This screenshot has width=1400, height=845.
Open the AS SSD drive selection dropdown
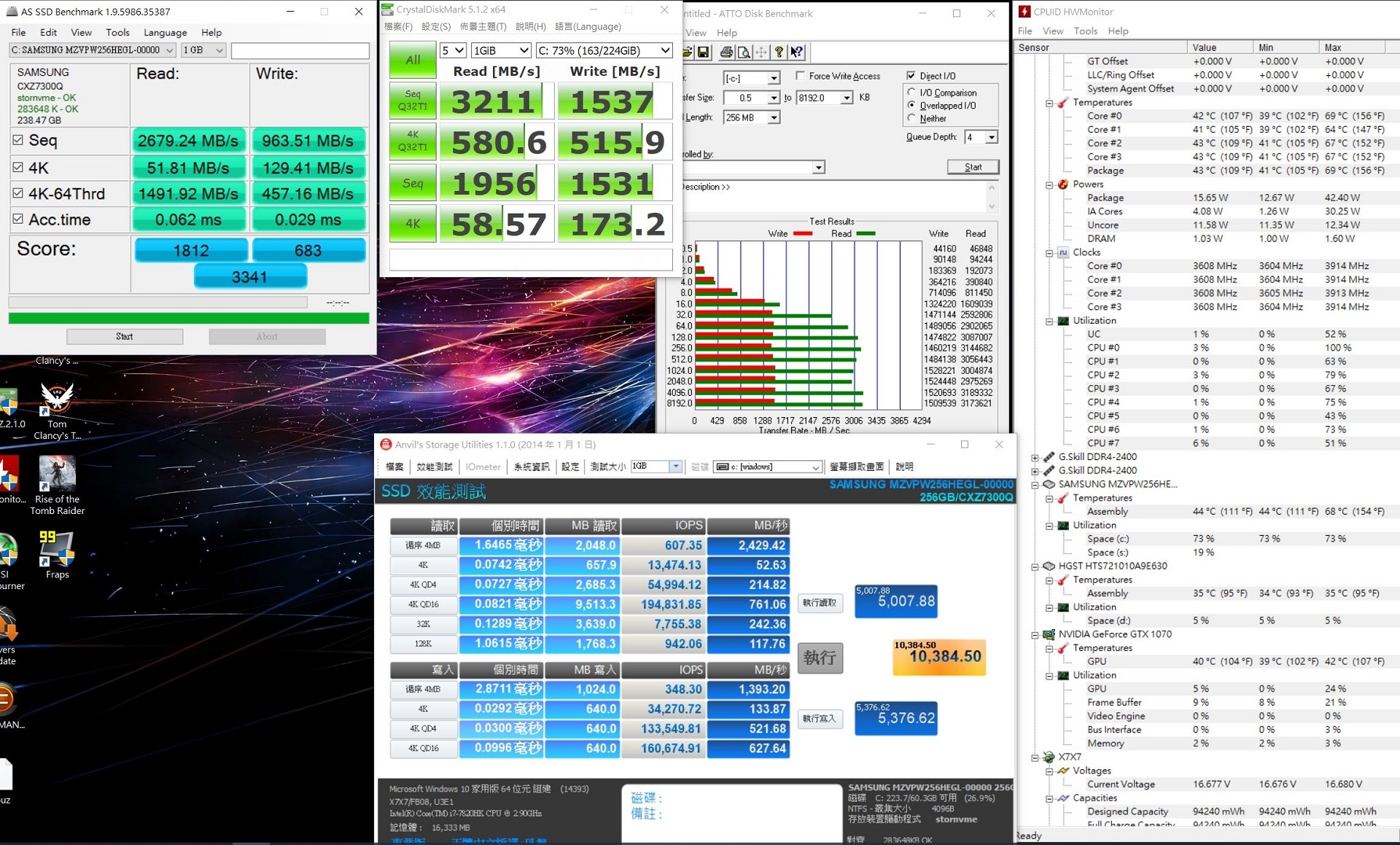click(x=92, y=50)
